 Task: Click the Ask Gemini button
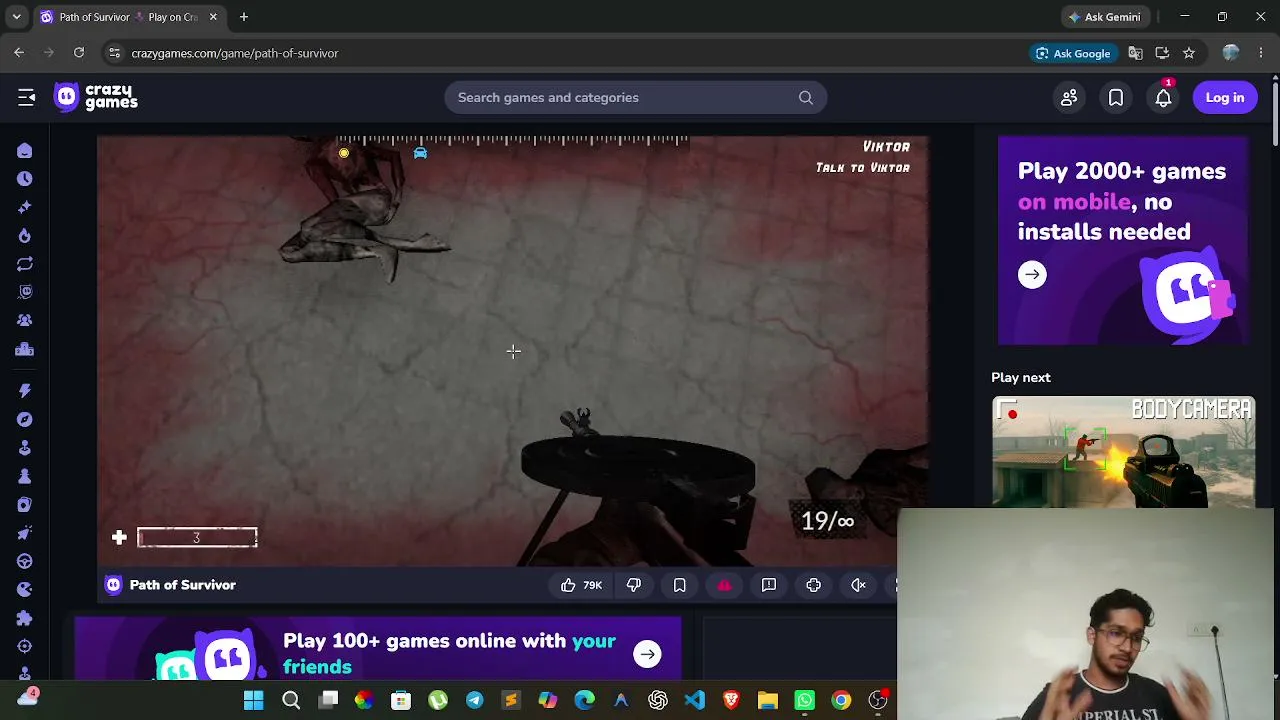(x=1104, y=17)
